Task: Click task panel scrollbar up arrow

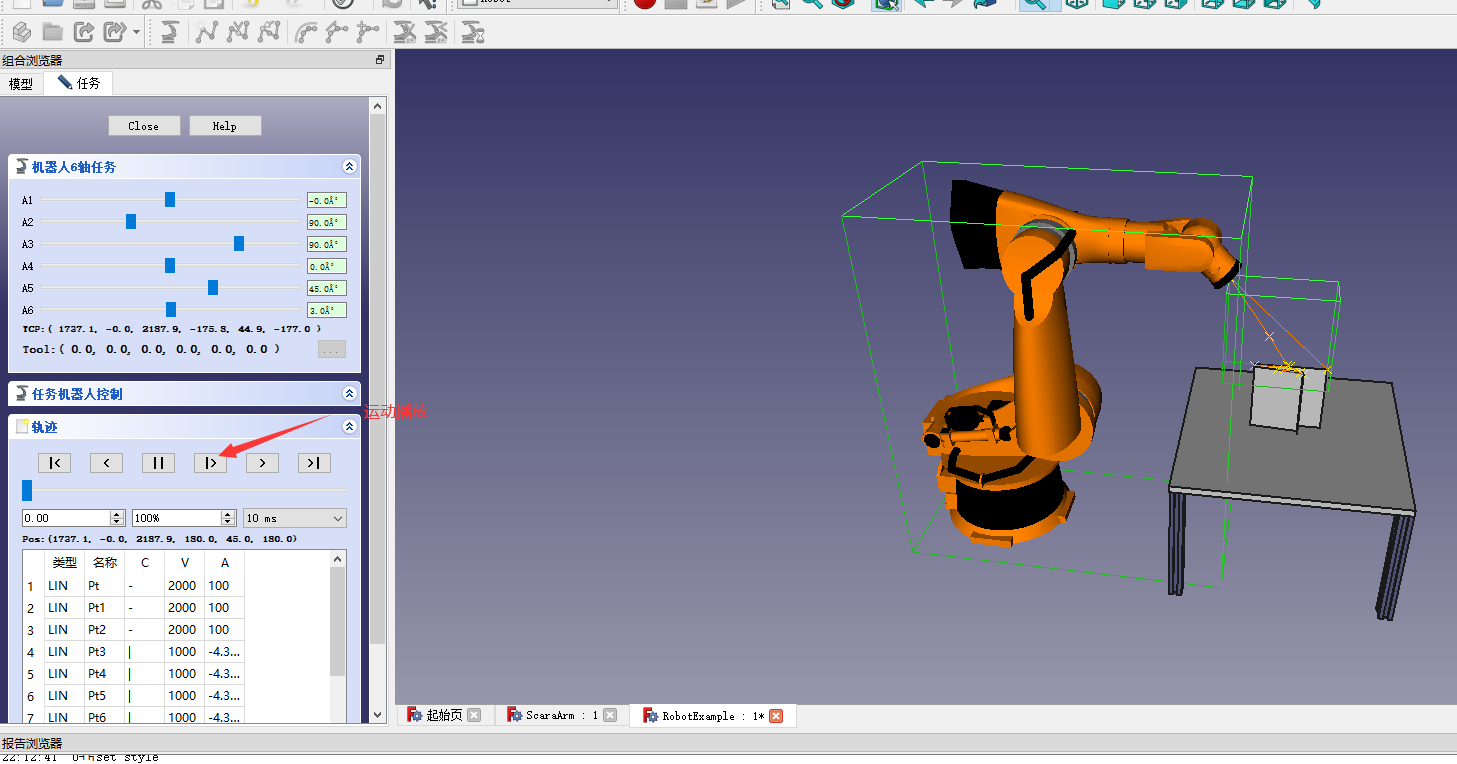Action: (x=377, y=106)
